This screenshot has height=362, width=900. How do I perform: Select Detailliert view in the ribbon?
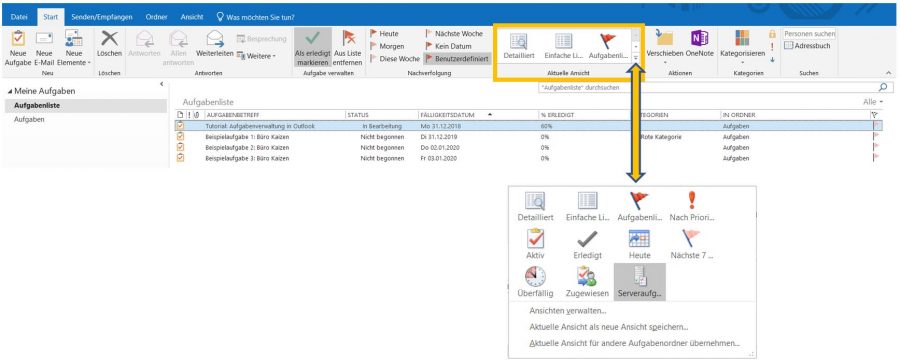[519, 46]
